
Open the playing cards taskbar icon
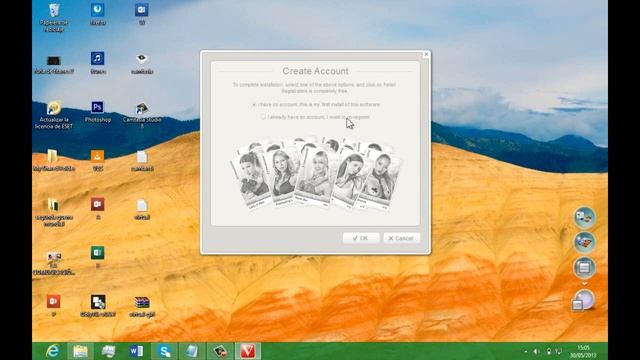[220, 351]
